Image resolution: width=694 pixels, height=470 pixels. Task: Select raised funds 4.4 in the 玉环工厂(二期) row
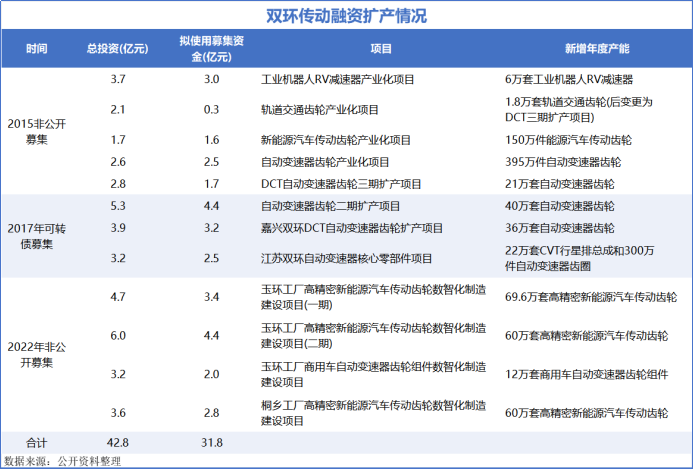click(212, 335)
